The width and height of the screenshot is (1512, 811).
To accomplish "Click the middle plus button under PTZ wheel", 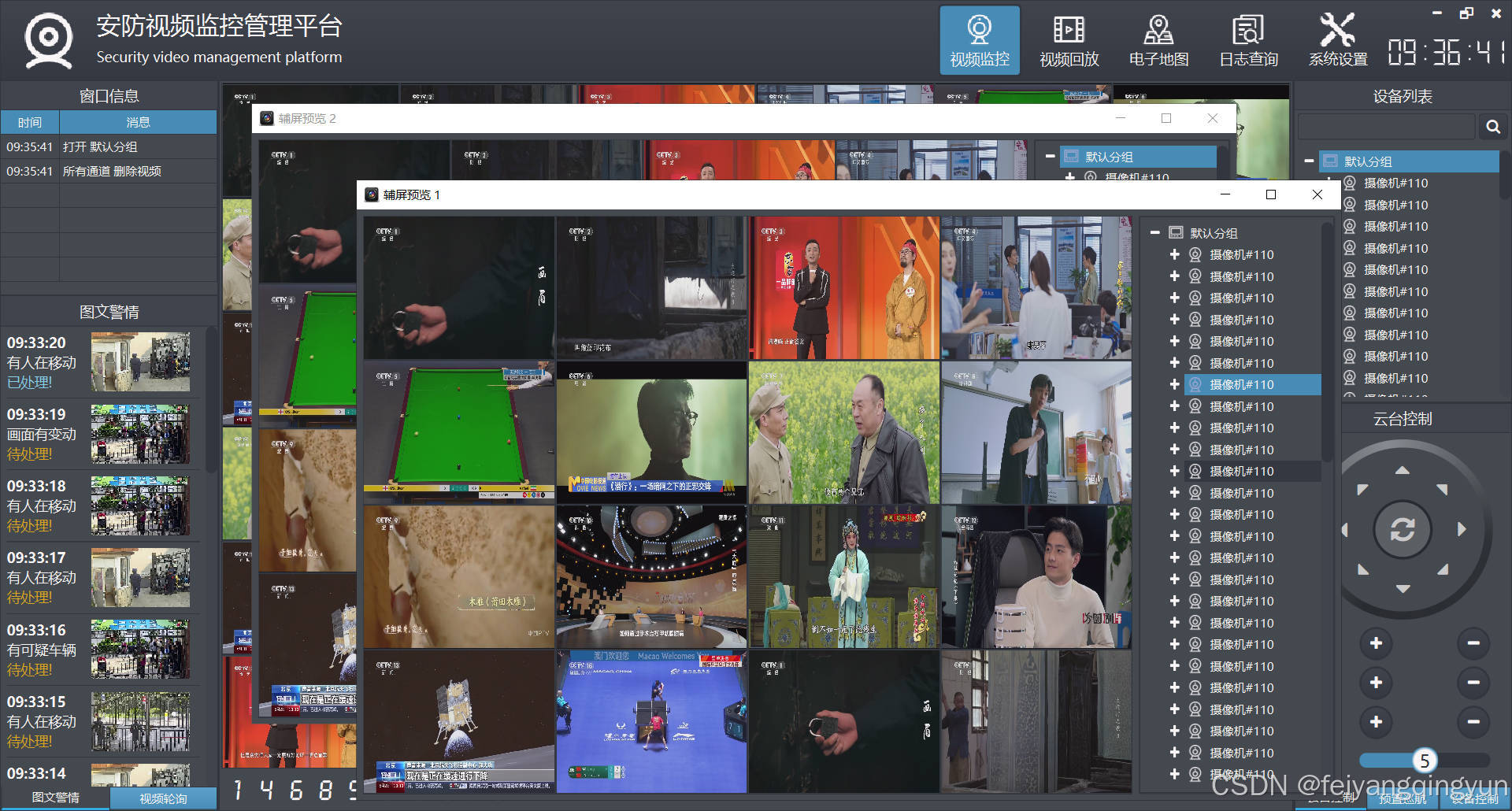I will [1376, 683].
